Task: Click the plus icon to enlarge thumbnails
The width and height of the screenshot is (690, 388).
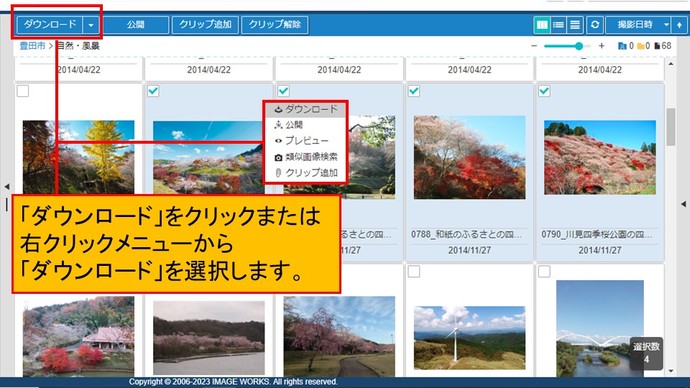Action: click(x=601, y=46)
